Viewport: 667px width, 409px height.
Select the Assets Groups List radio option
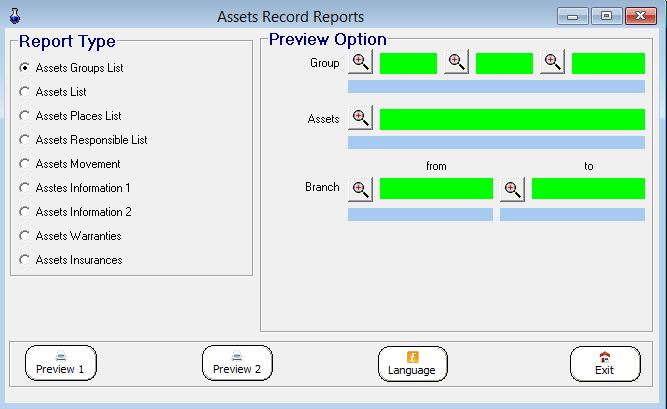[x=25, y=68]
